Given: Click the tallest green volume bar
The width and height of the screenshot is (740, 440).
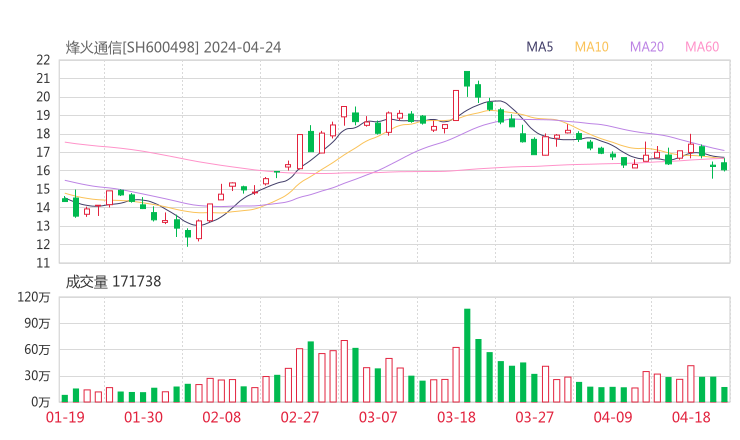Looking at the screenshot, I should coord(467,355).
